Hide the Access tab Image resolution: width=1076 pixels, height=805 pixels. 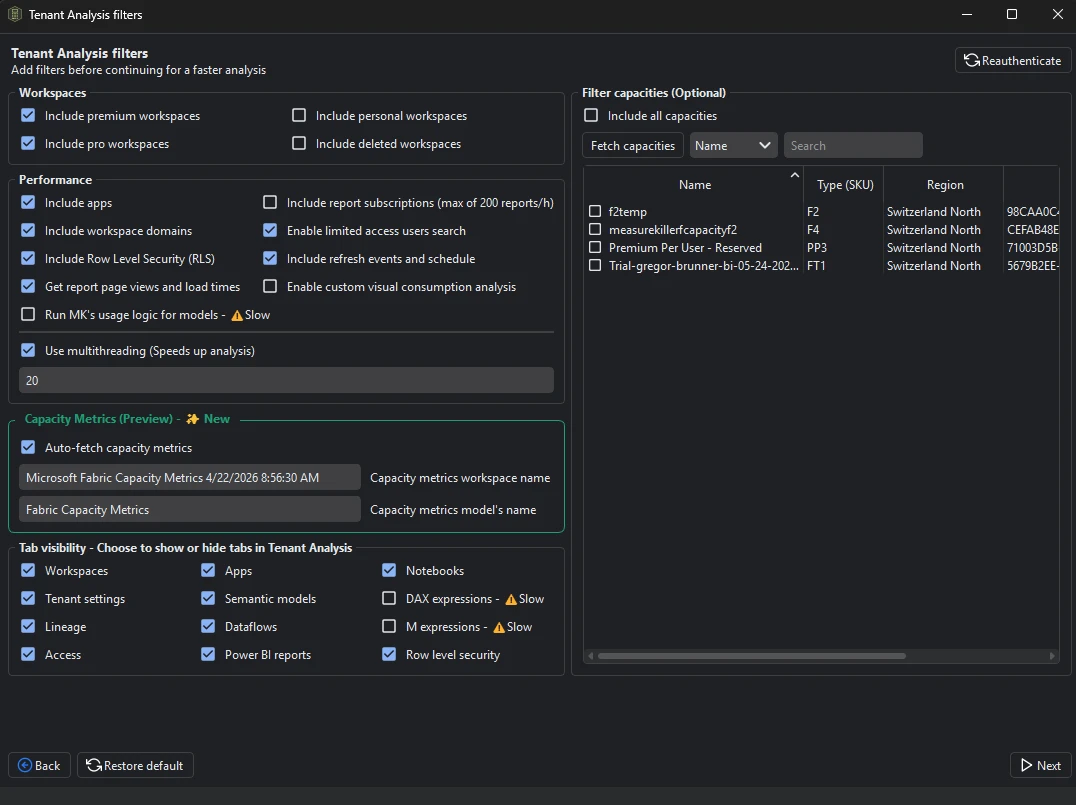coord(28,654)
